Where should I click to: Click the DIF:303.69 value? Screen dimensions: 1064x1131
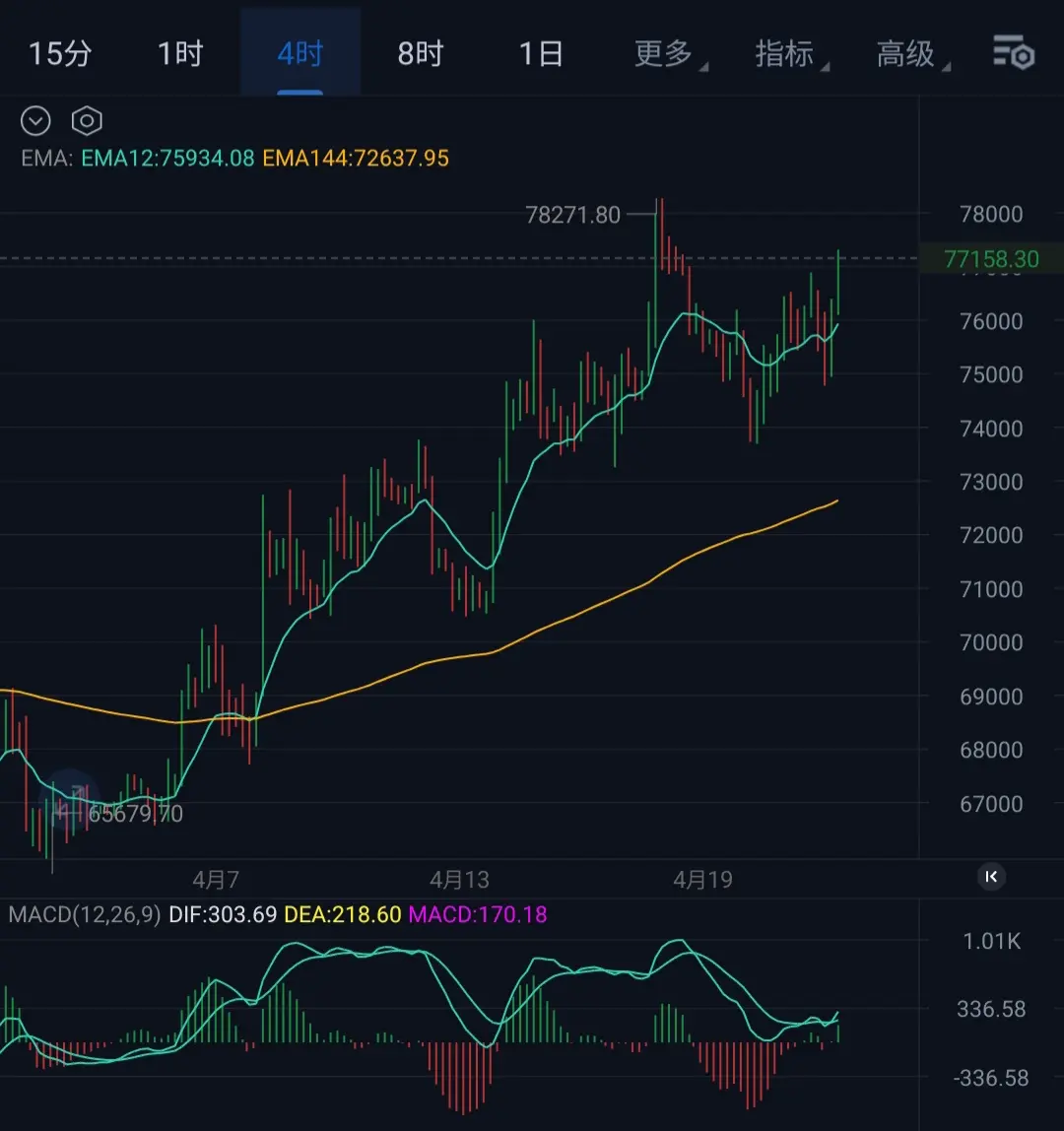[223, 914]
